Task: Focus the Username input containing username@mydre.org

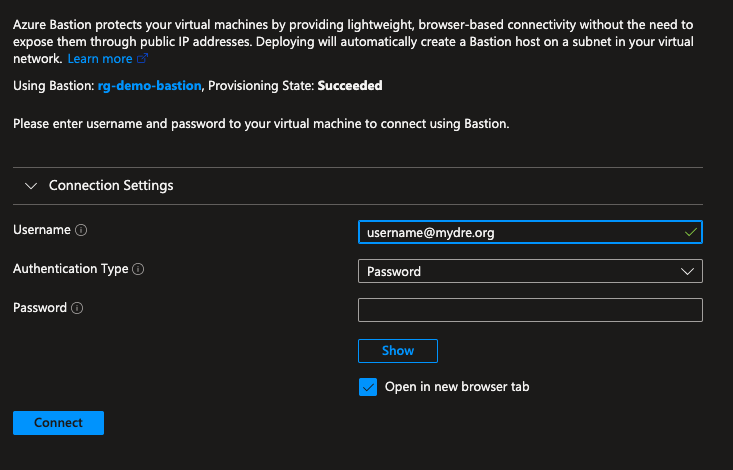Action: pos(530,232)
